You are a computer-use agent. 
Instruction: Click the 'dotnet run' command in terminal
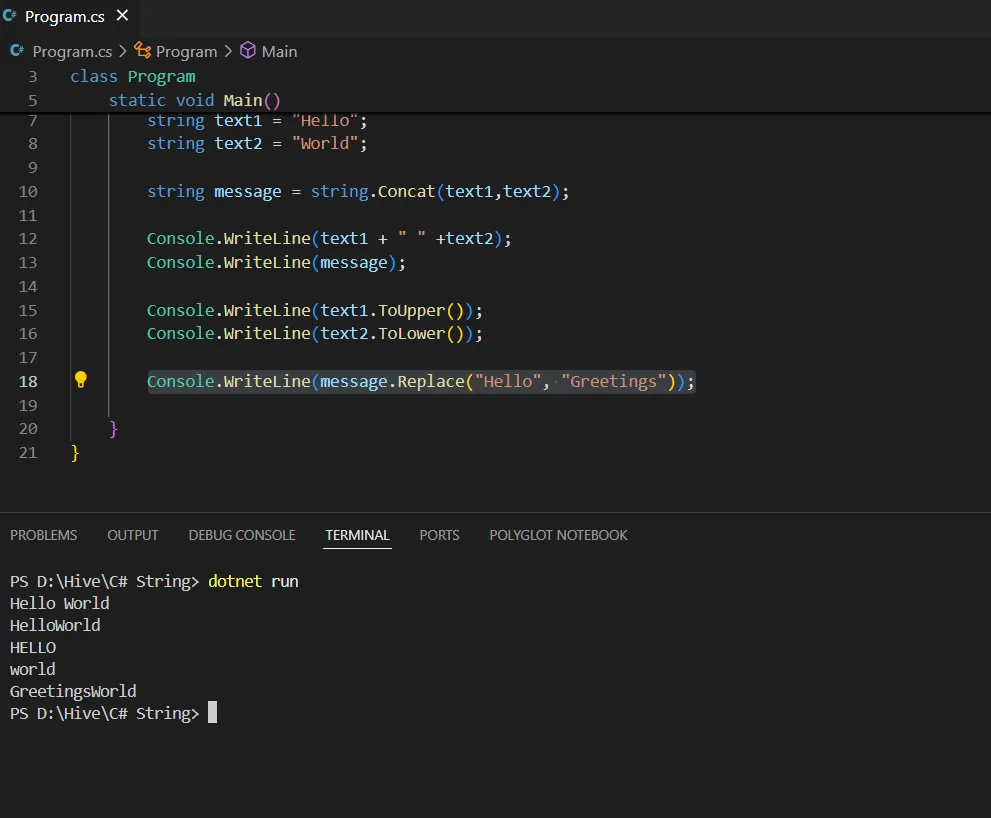pos(253,582)
